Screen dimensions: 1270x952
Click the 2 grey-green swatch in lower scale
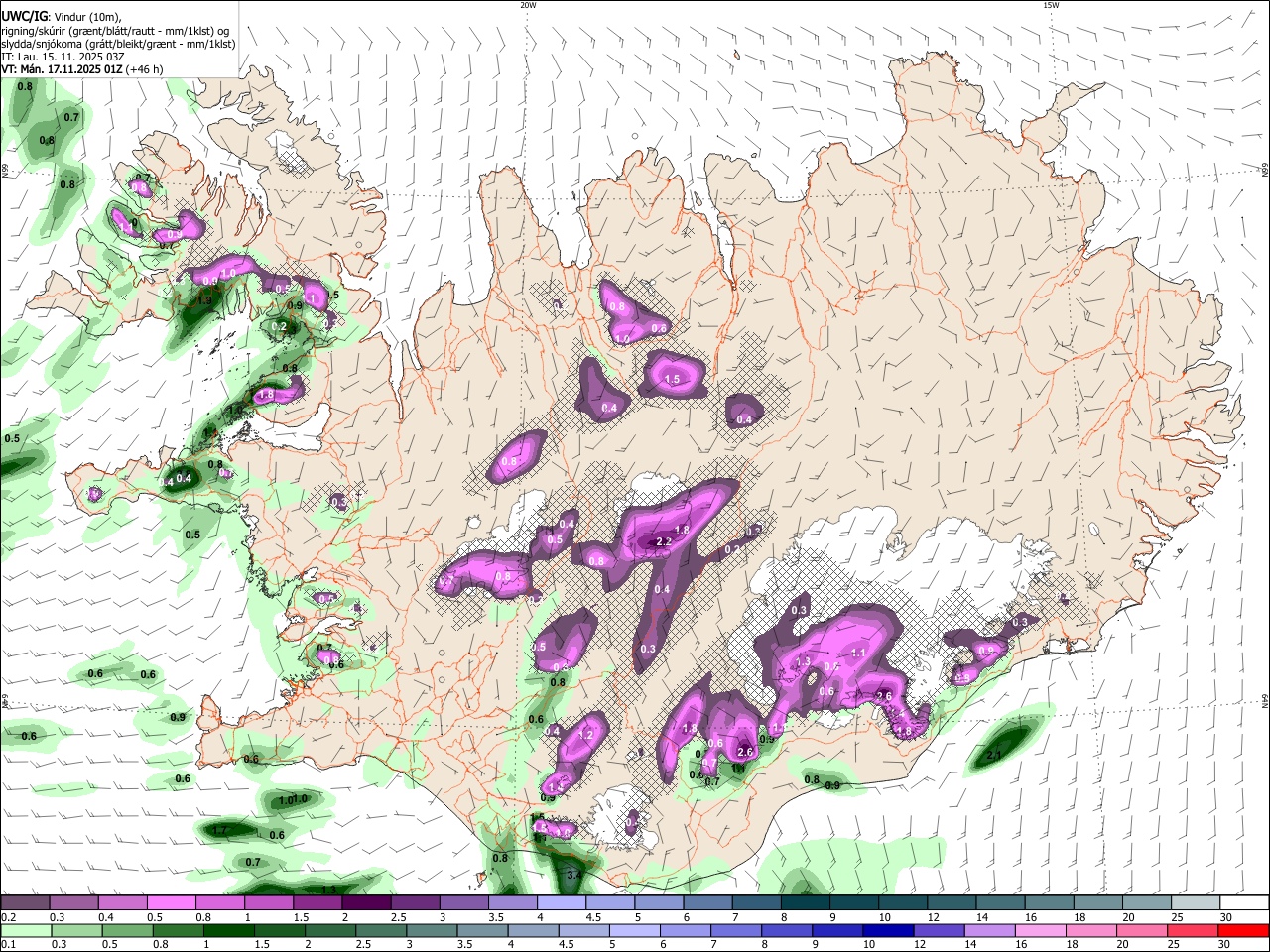click(329, 930)
